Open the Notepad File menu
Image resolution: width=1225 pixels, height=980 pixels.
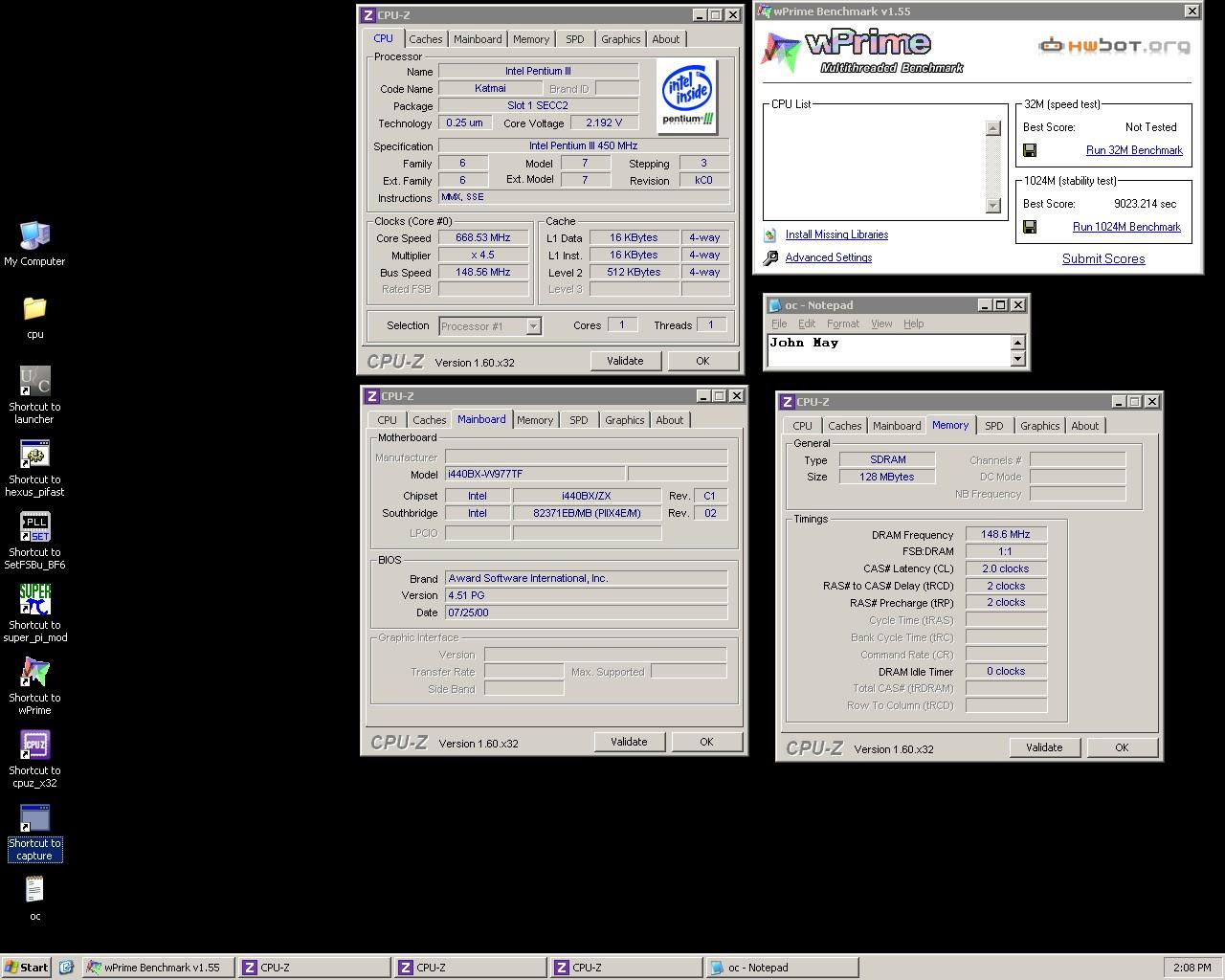[x=779, y=323]
